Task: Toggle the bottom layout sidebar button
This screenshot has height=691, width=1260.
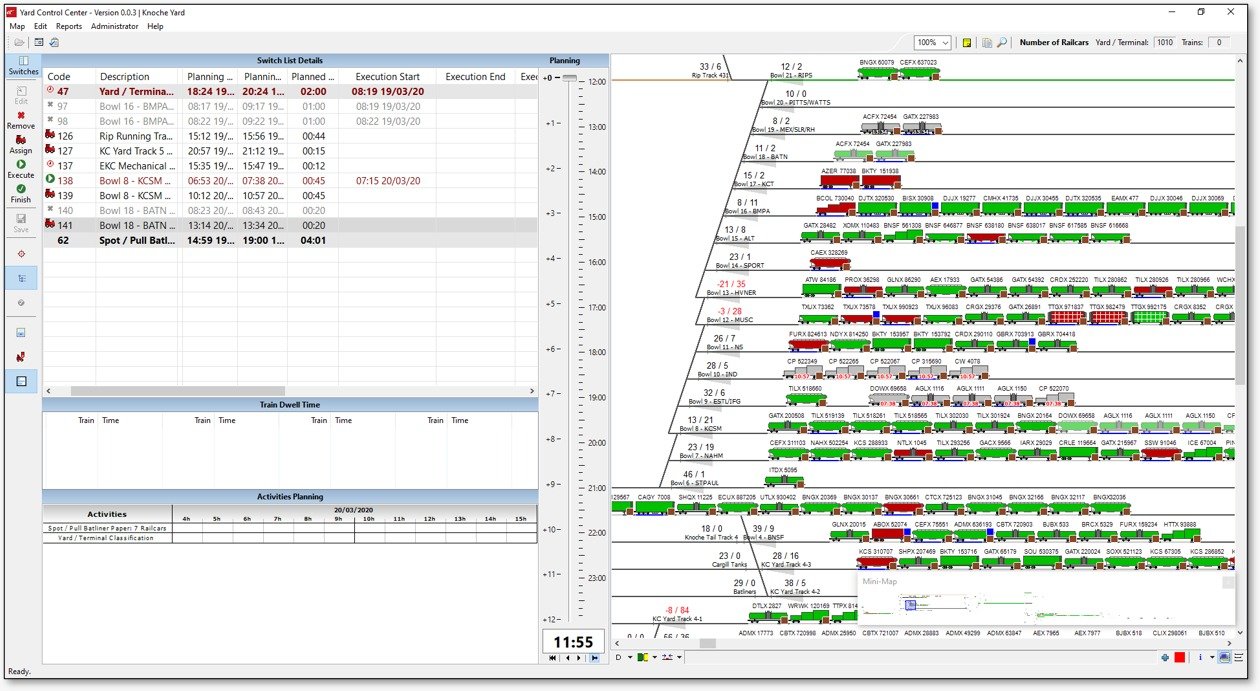Action: tap(21, 380)
